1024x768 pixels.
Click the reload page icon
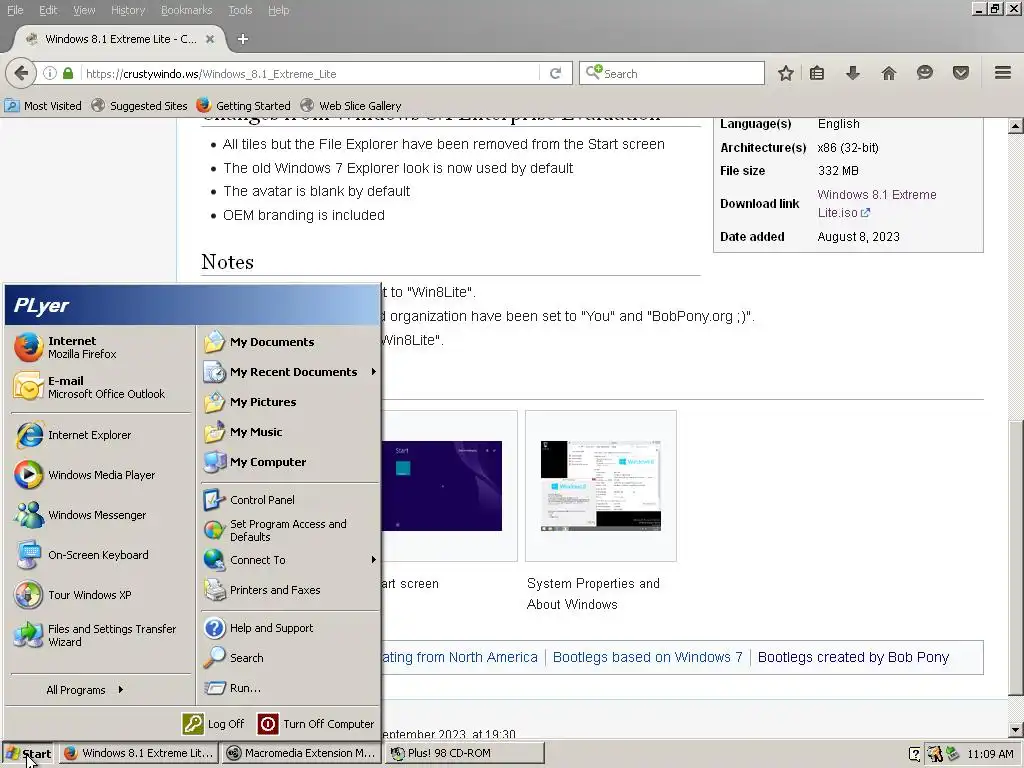pyautogui.click(x=556, y=73)
